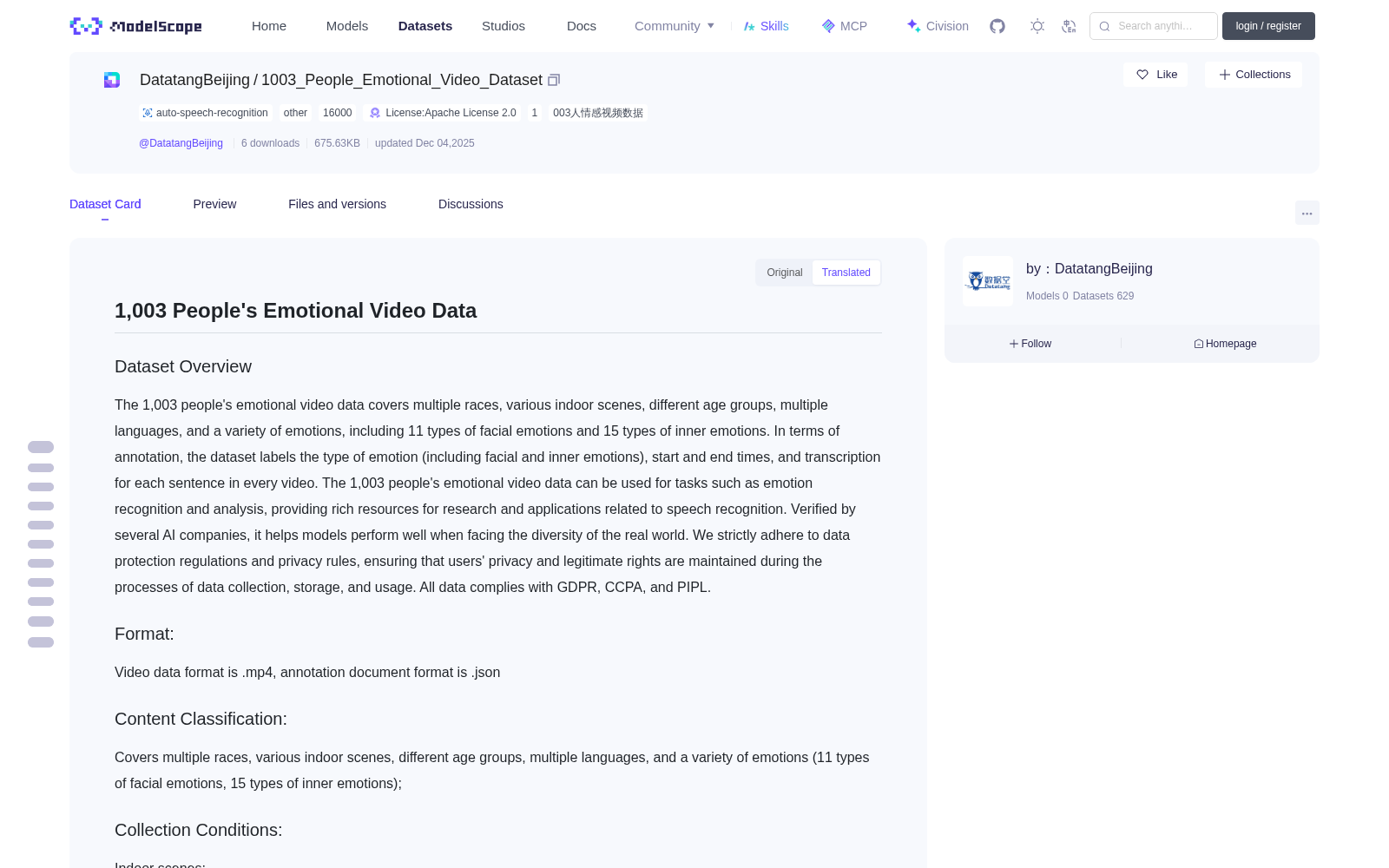Open the Models section
Image resolution: width=1389 pixels, height=868 pixels.
(x=347, y=26)
